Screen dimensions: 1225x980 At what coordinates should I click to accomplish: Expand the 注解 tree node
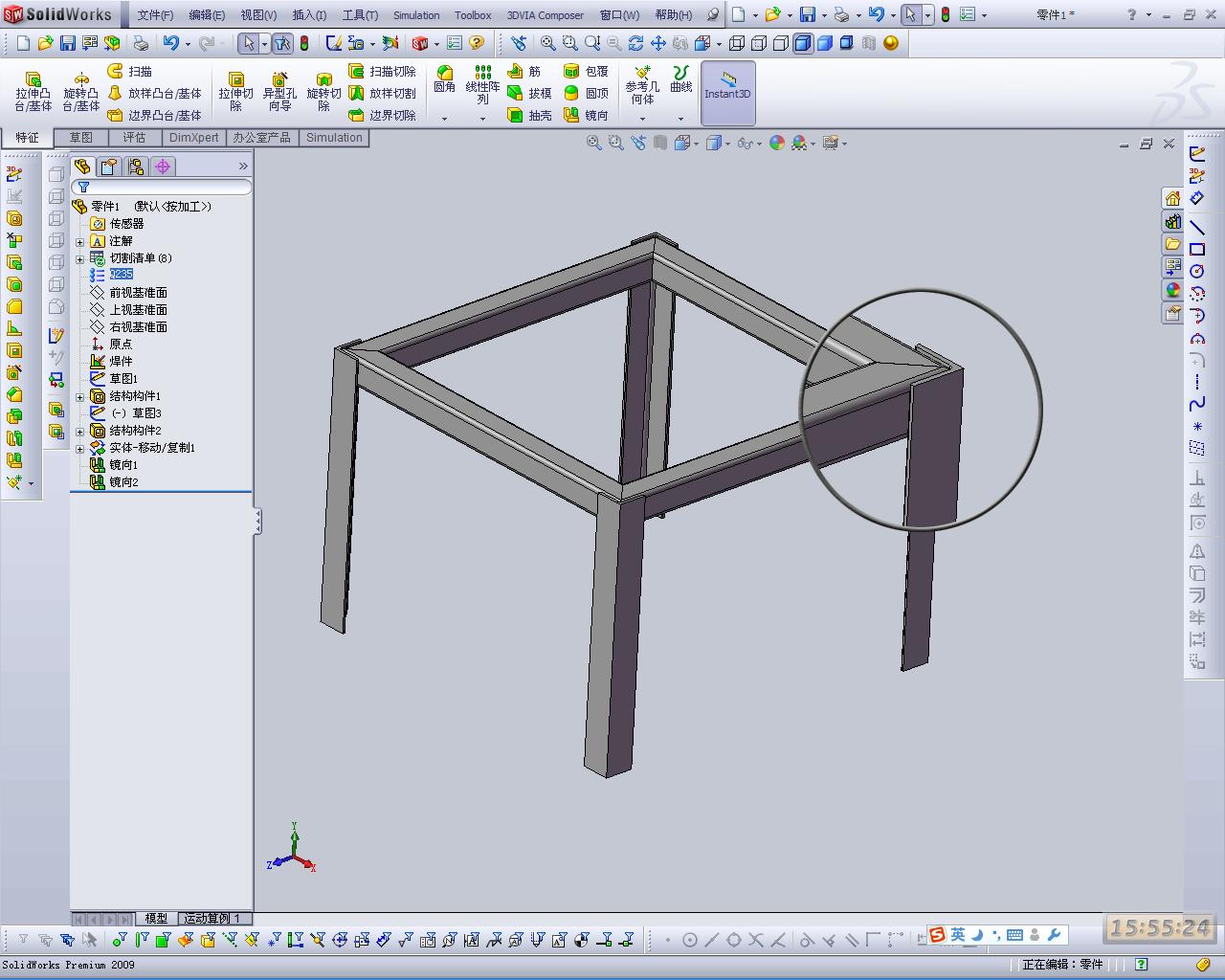pyautogui.click(x=80, y=241)
